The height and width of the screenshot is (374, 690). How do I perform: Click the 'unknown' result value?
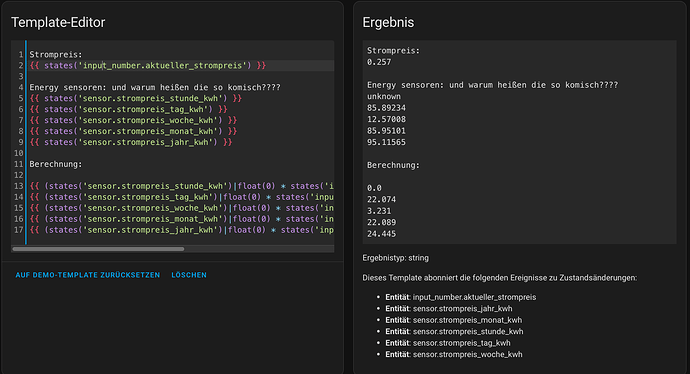pos(384,96)
